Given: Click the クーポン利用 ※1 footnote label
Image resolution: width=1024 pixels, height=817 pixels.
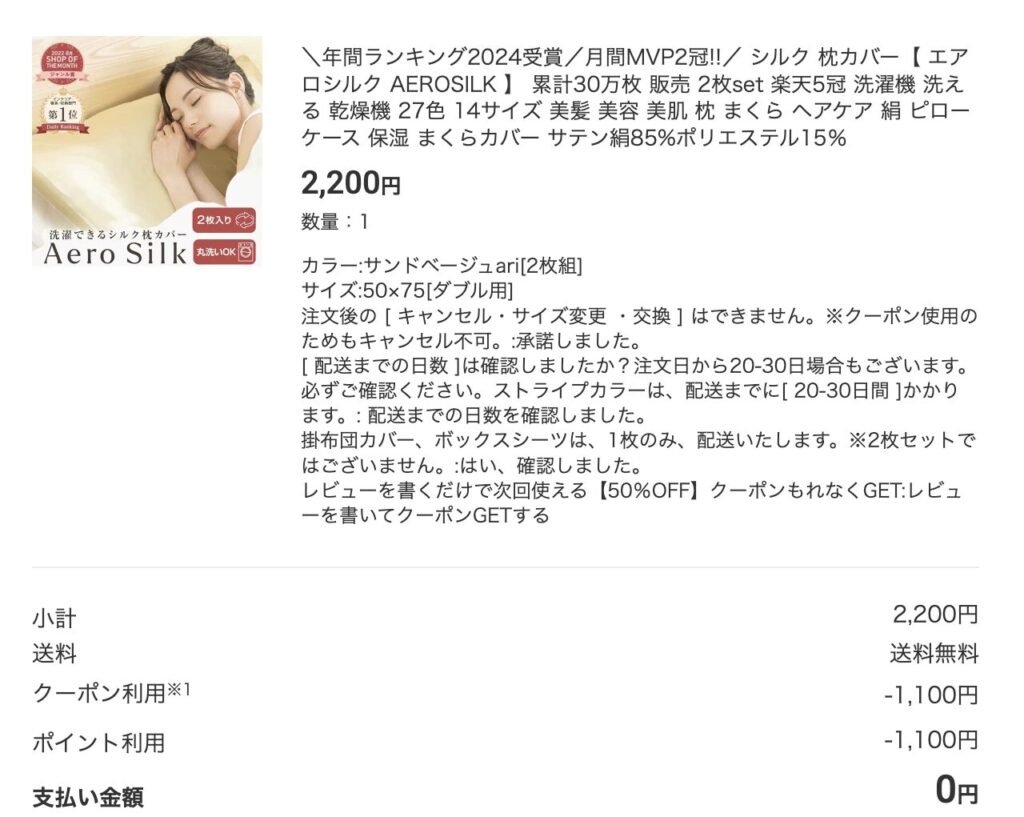Looking at the screenshot, I should (x=111, y=693).
